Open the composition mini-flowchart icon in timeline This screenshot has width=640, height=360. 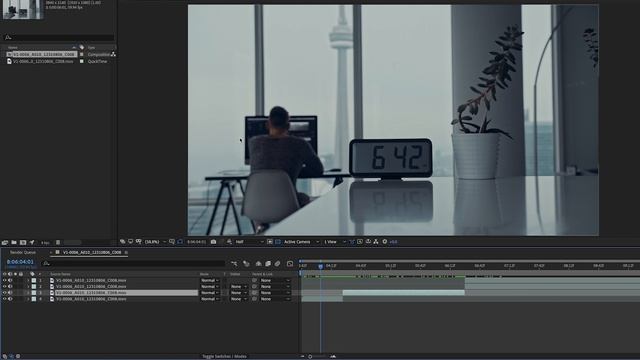[x=234, y=264]
